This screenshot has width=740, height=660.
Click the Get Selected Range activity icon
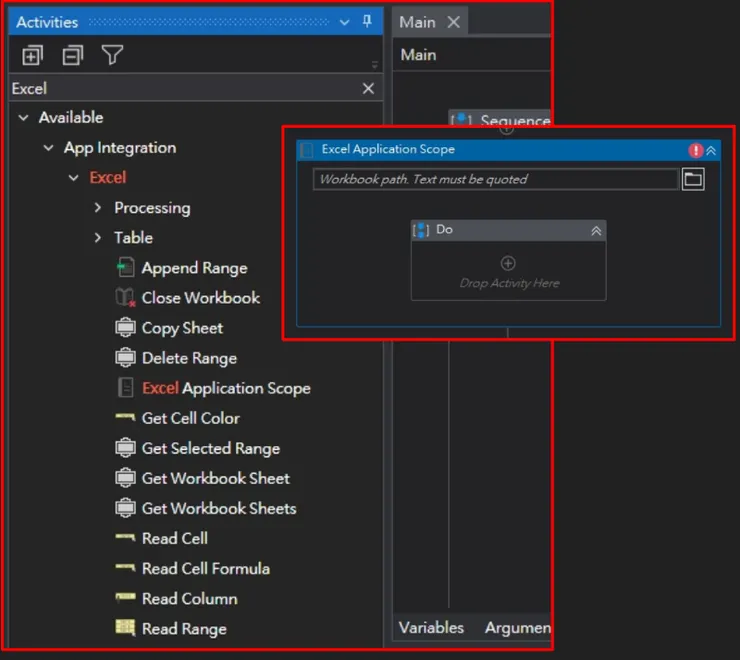[x=125, y=448]
